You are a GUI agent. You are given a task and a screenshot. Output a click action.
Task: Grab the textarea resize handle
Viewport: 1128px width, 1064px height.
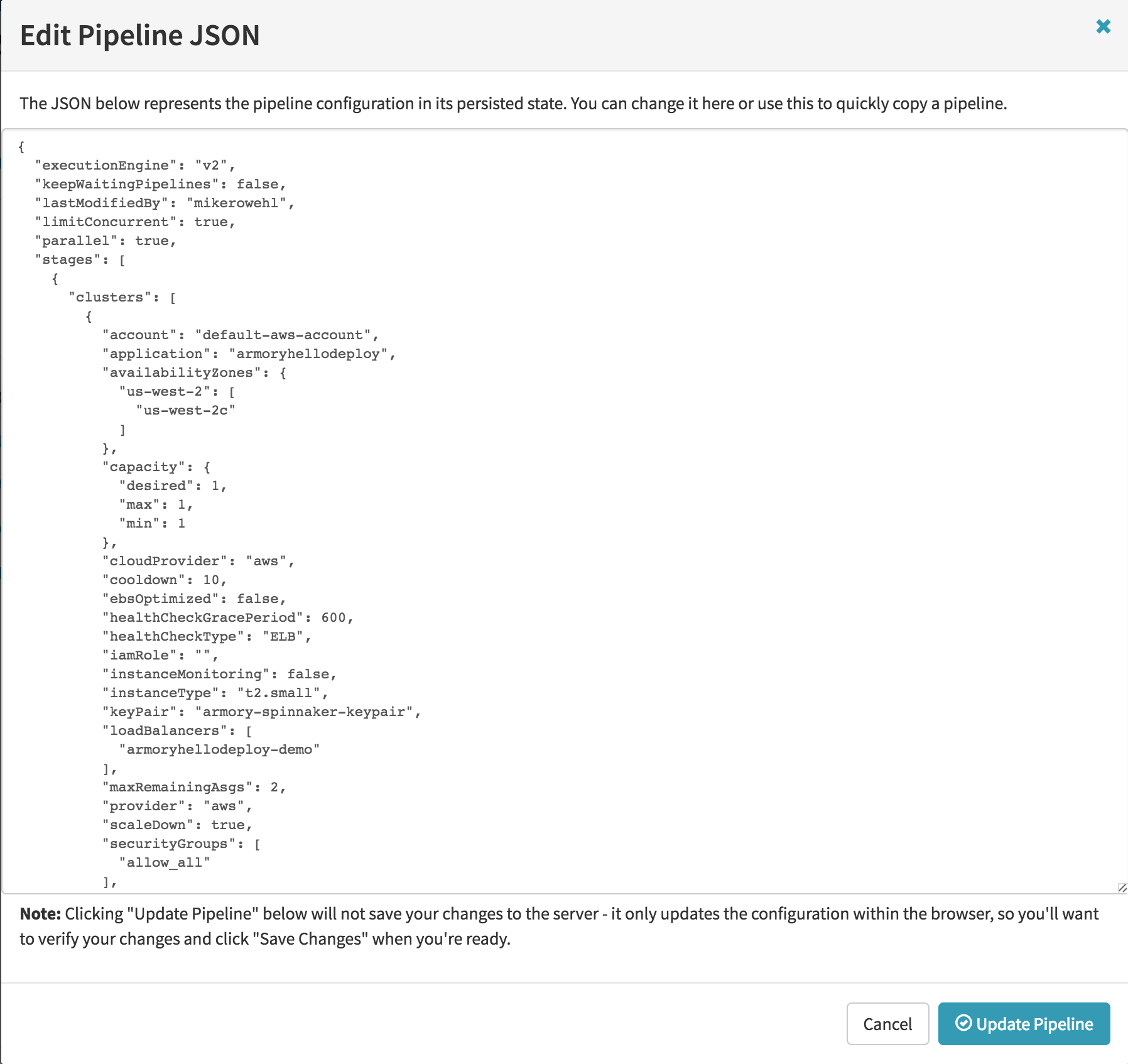tap(1122, 887)
